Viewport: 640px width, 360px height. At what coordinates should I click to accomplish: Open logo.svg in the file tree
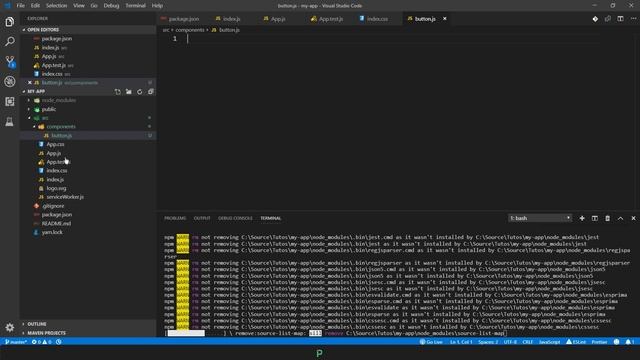56,189
